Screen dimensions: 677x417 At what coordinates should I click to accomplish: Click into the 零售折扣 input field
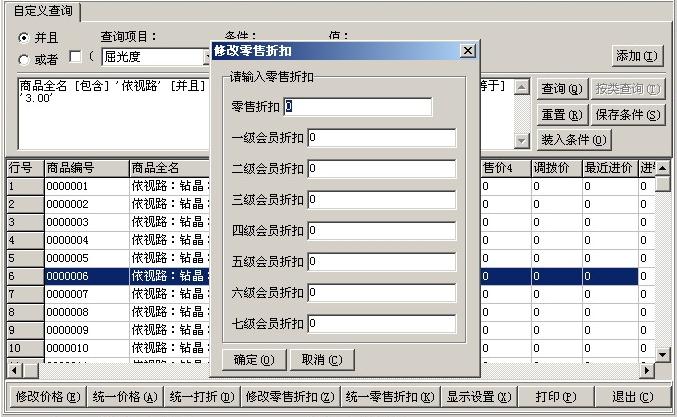357,107
